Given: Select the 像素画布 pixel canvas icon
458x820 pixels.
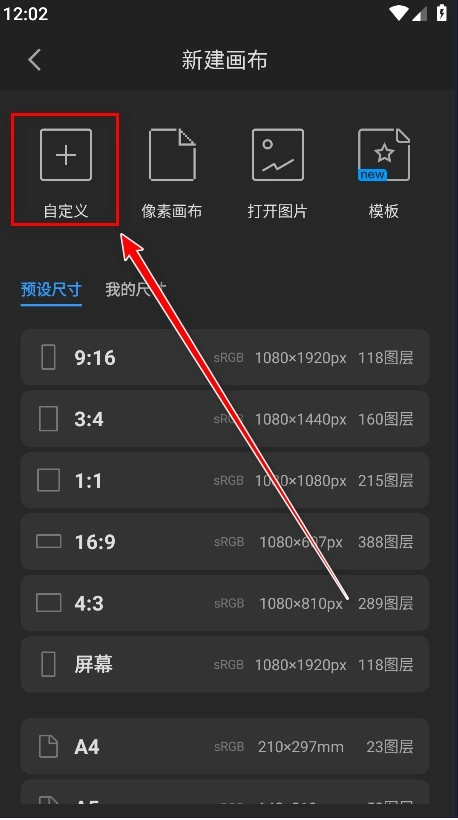Looking at the screenshot, I should coord(172,155).
